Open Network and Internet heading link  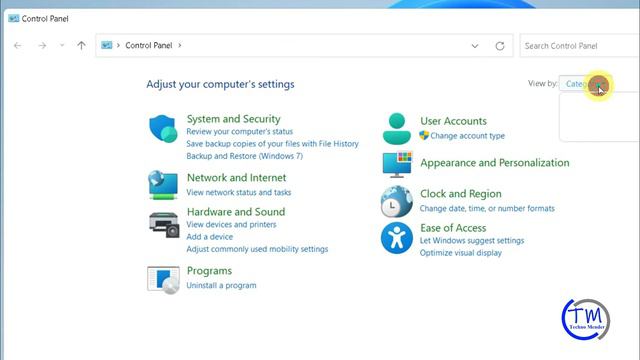click(x=236, y=178)
